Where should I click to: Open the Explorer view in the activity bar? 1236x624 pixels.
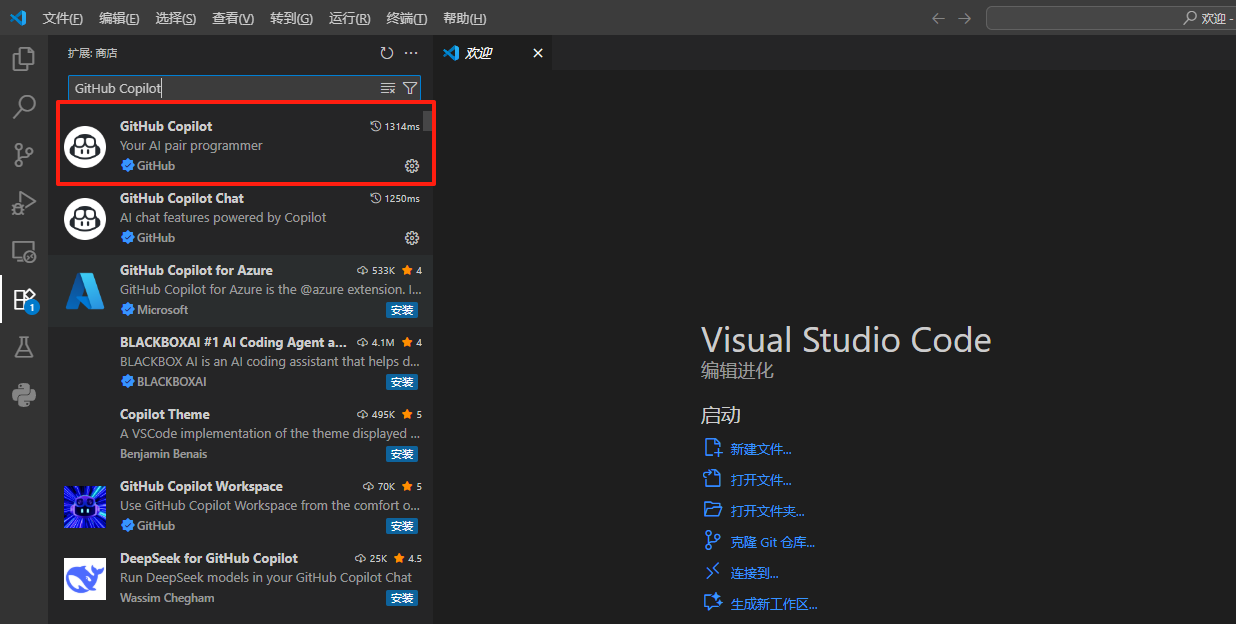(x=23, y=59)
